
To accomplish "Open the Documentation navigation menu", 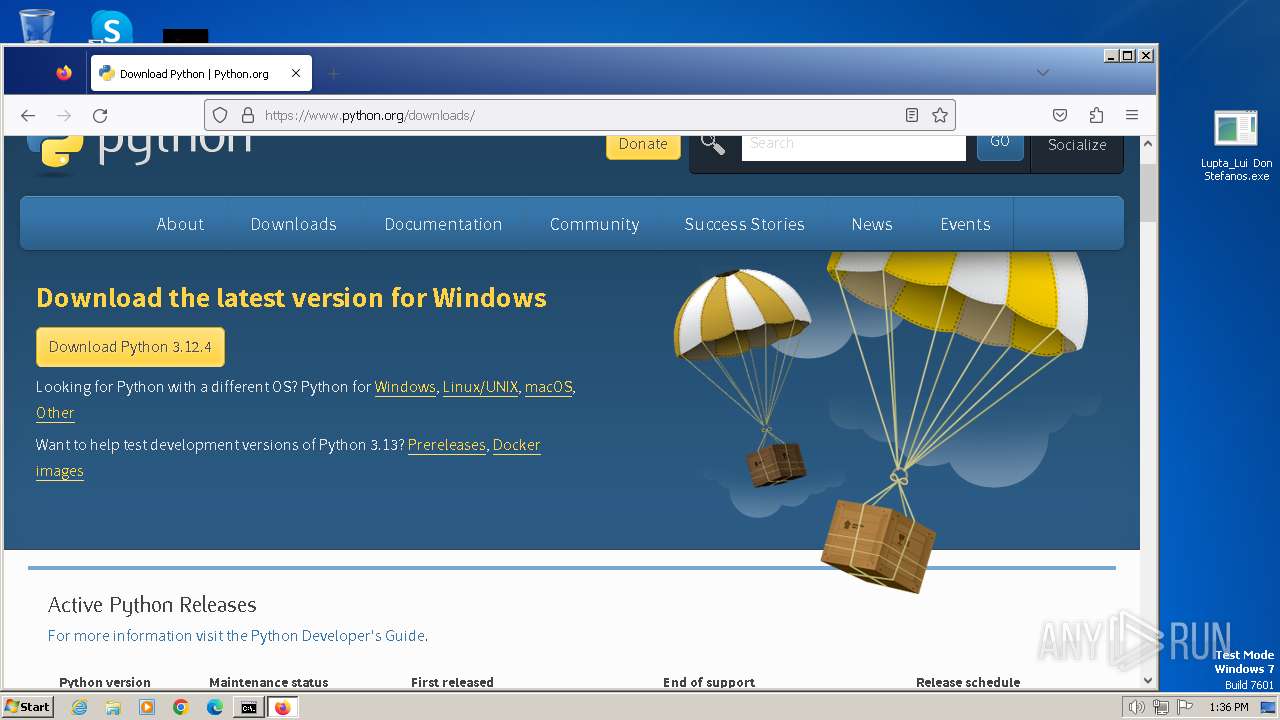I will (x=443, y=224).
